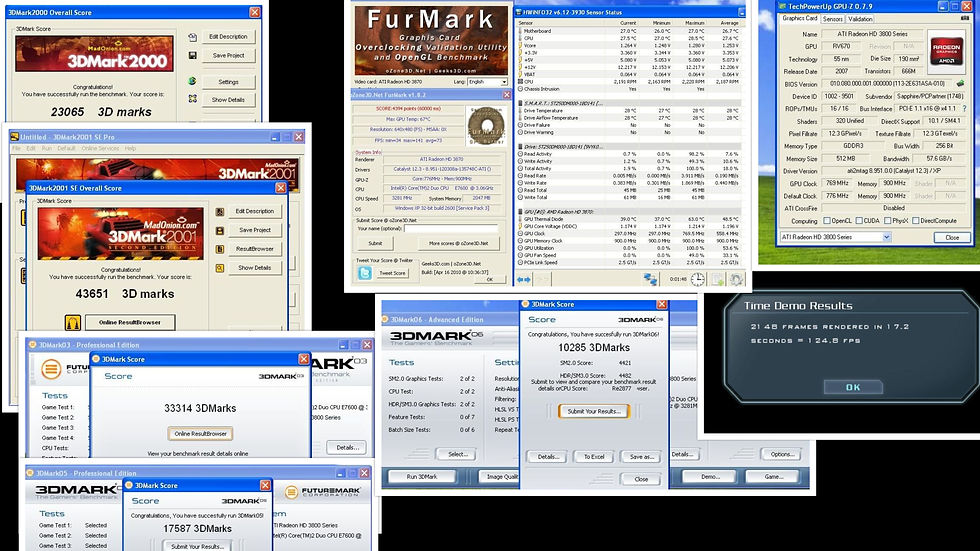Click the HWiNFO network computers icon
This screenshot has height=551, width=980.
click(x=651, y=280)
